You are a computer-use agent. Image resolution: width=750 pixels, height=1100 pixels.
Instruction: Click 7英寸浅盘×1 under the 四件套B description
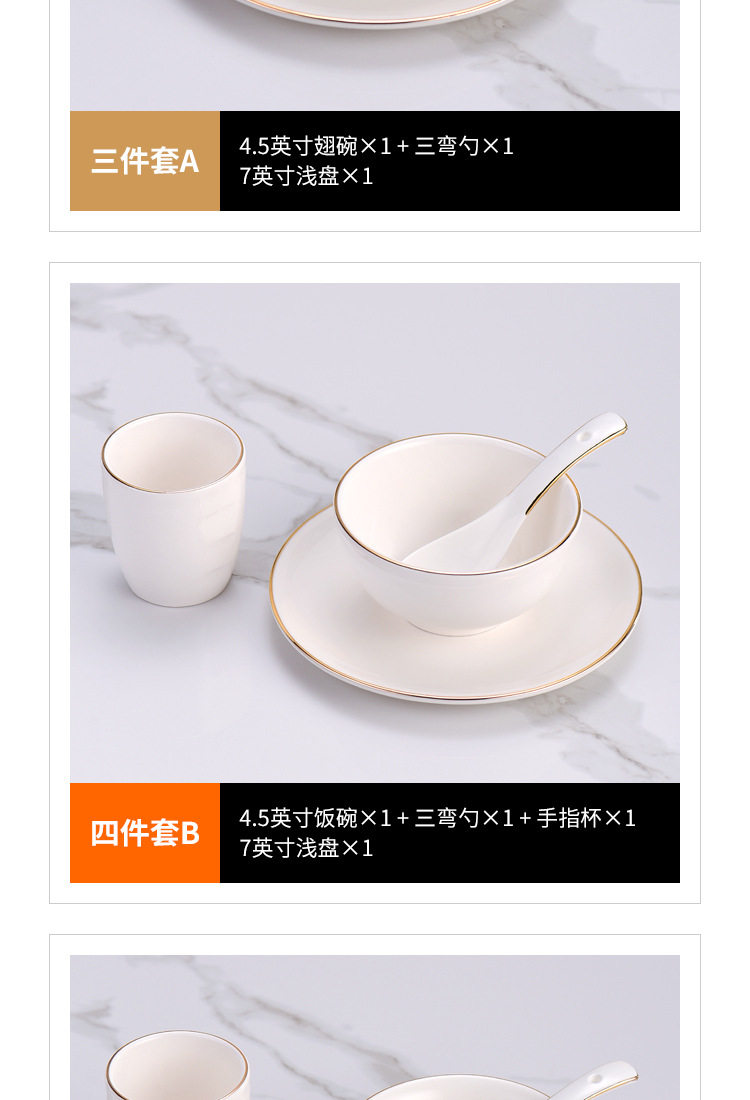click(306, 848)
